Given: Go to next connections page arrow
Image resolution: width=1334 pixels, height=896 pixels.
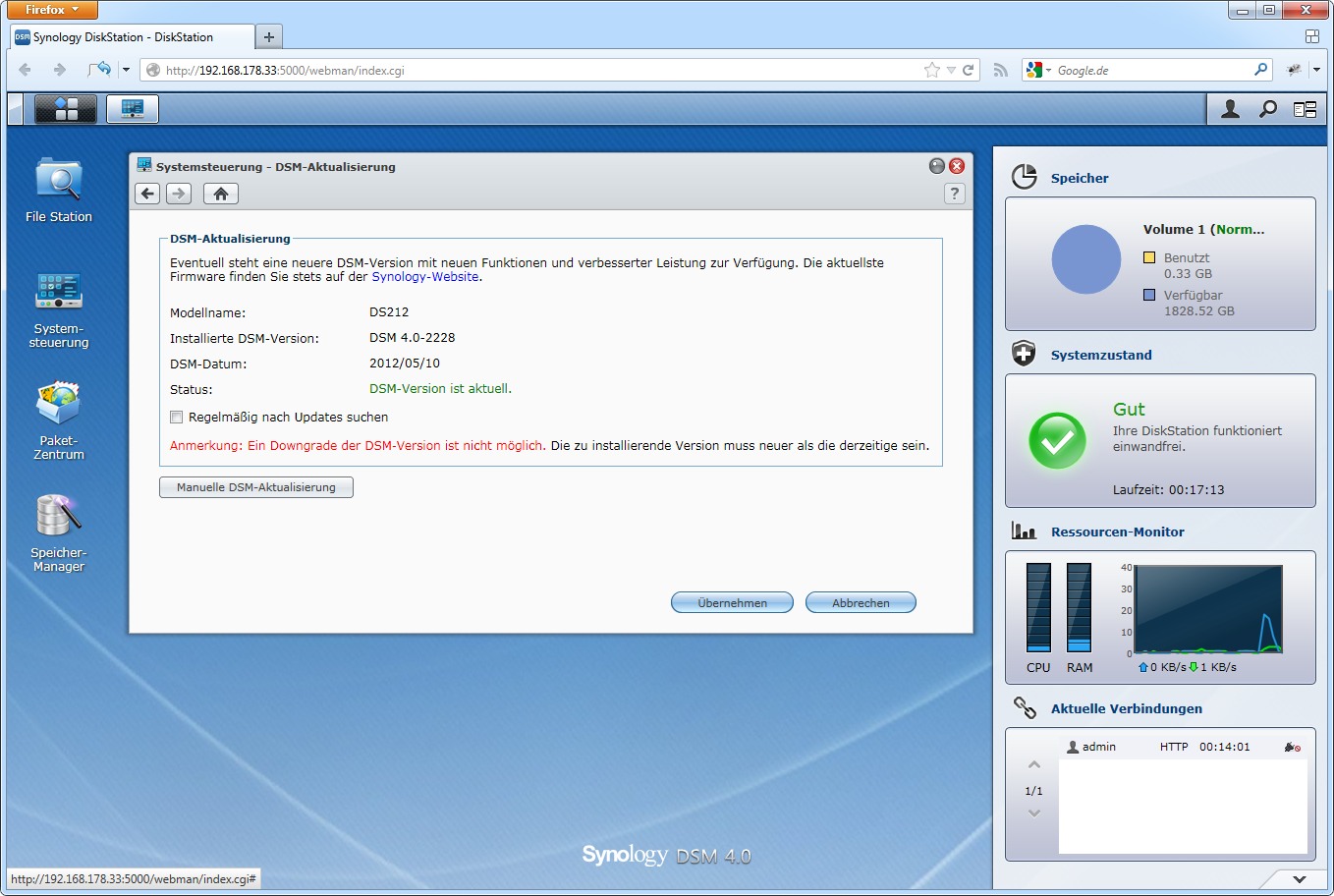Looking at the screenshot, I should 1033,813.
